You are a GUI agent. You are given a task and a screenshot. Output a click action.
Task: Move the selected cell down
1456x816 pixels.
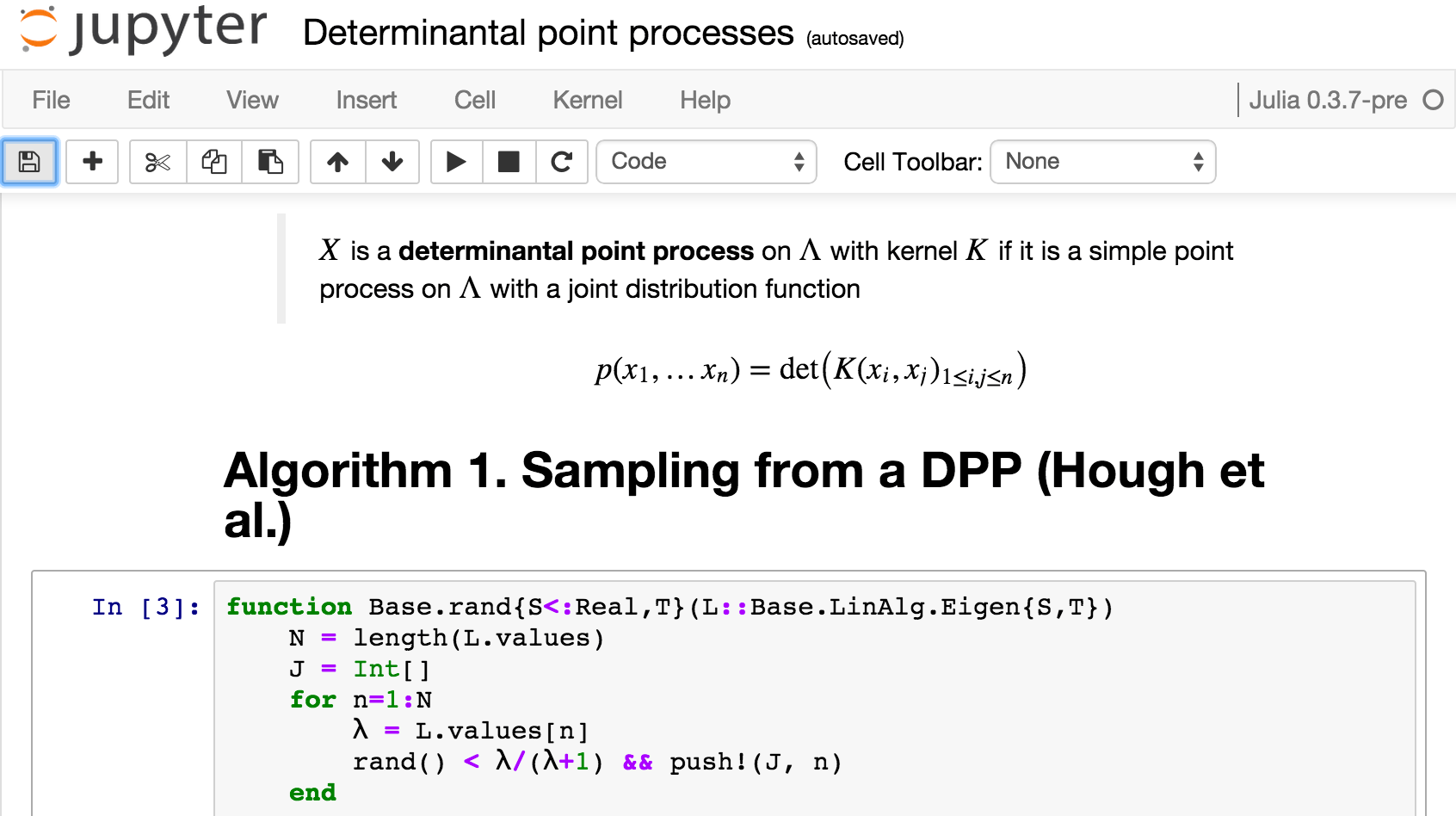[393, 162]
